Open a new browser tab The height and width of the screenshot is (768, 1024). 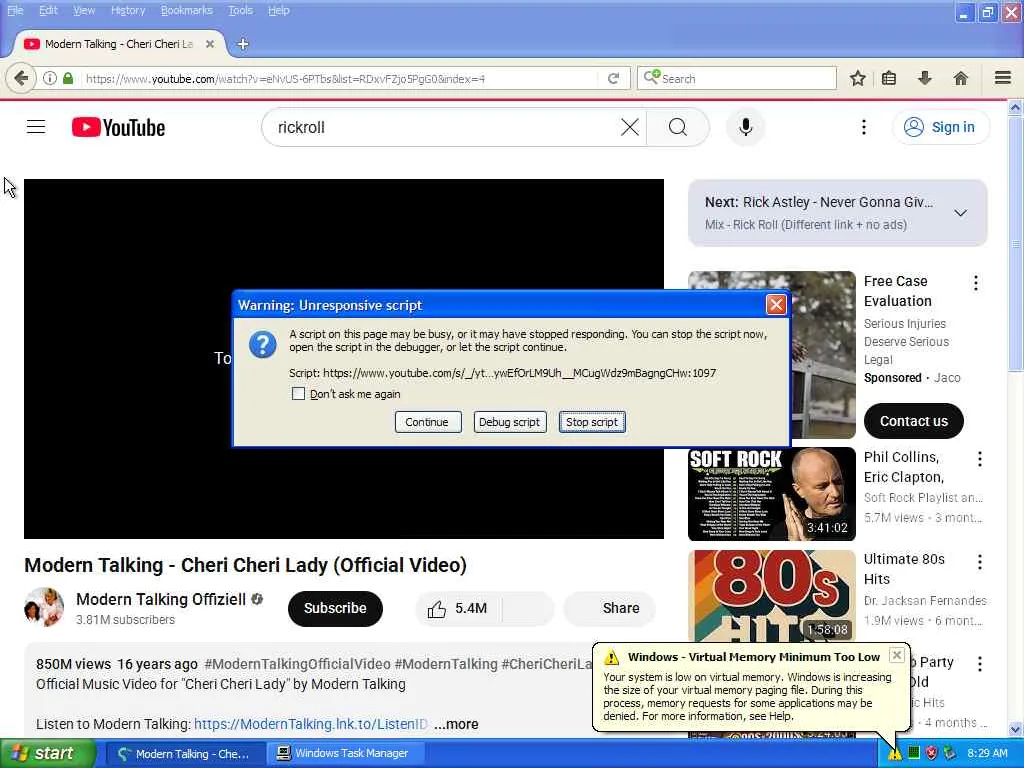(x=243, y=44)
